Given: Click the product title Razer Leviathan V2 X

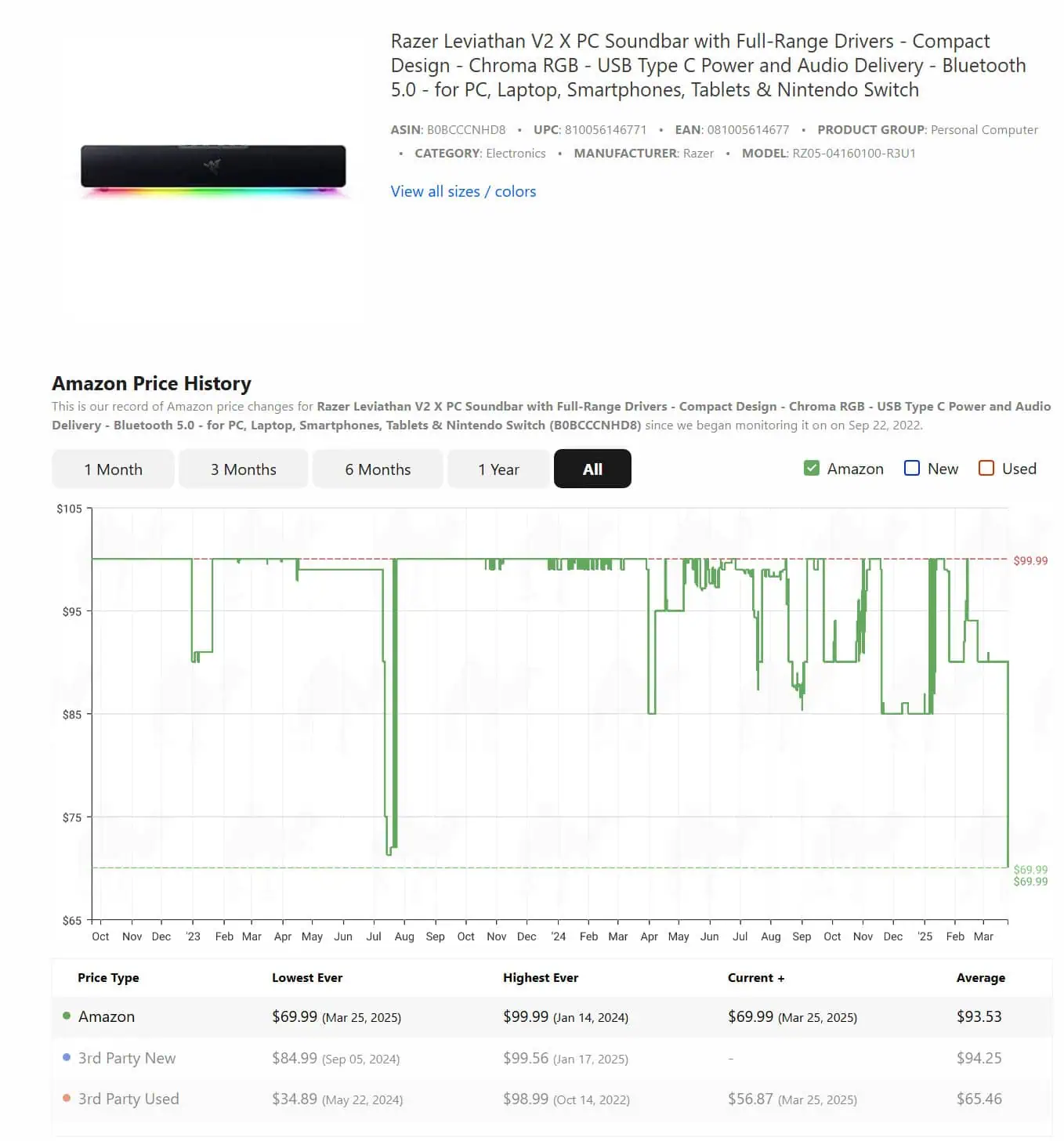Looking at the screenshot, I should click(x=708, y=65).
